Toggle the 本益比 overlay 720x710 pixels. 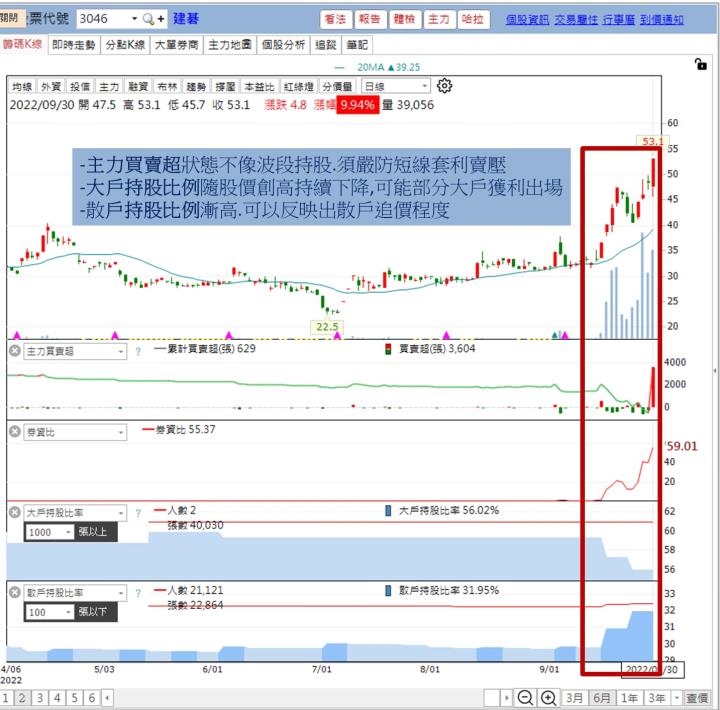259,86
